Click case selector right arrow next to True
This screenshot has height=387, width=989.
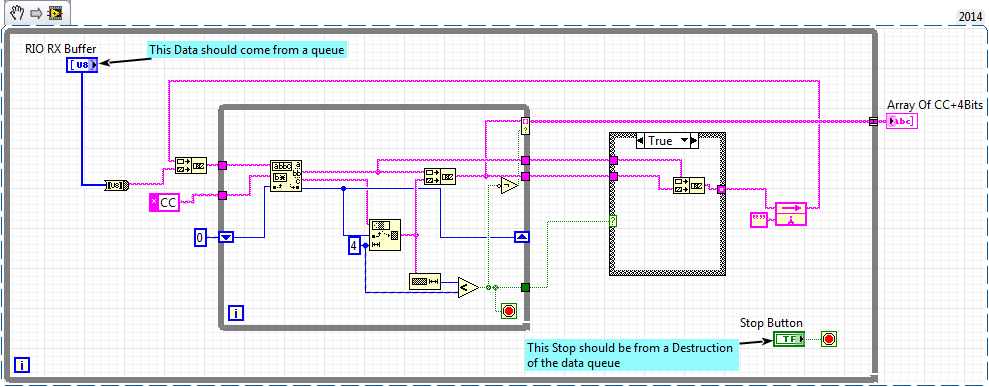pos(693,141)
